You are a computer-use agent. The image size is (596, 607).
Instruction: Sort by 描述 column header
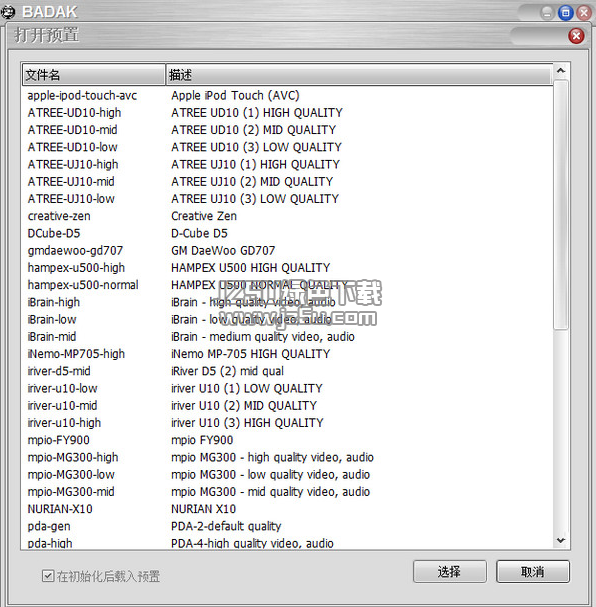[359, 75]
